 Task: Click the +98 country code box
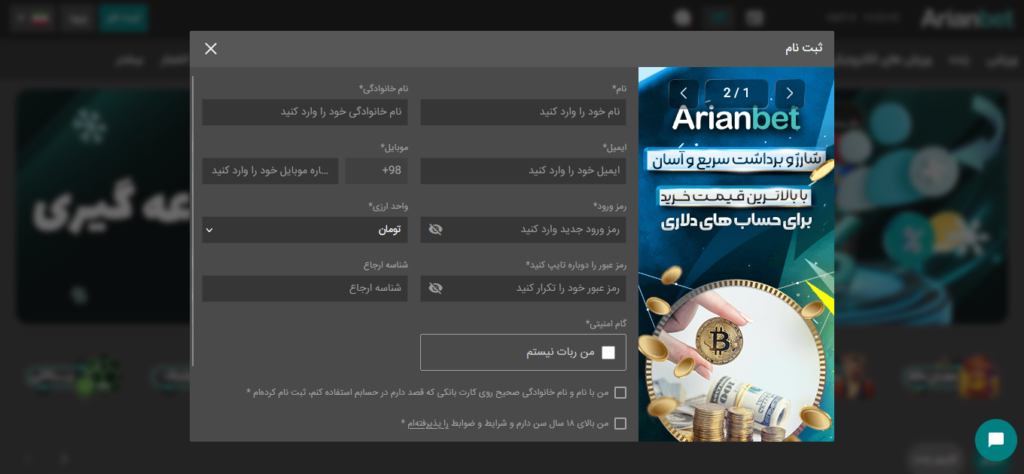coord(377,171)
